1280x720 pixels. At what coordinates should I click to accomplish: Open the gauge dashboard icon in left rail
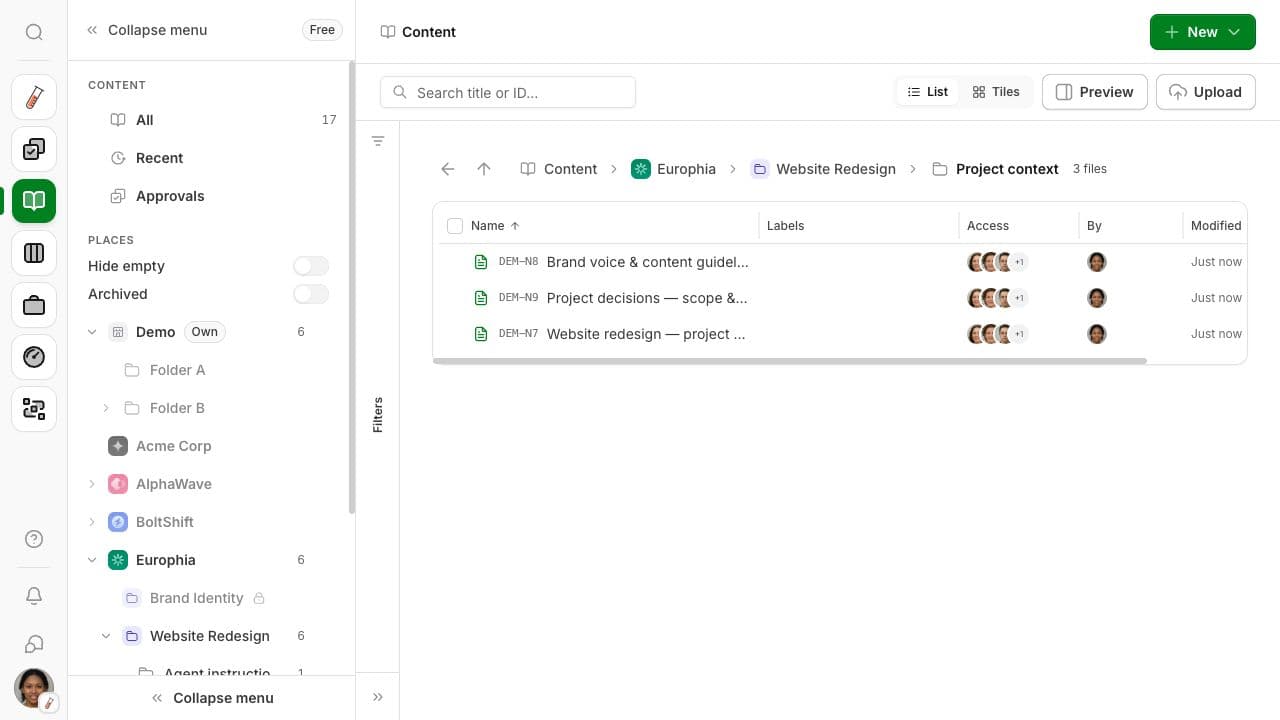34,357
